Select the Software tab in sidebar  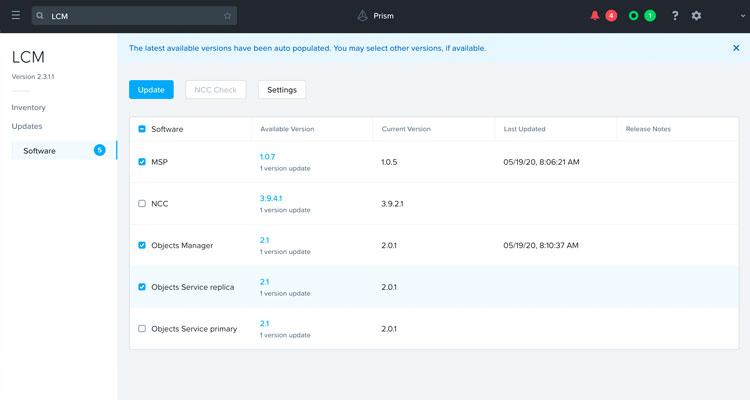point(40,150)
